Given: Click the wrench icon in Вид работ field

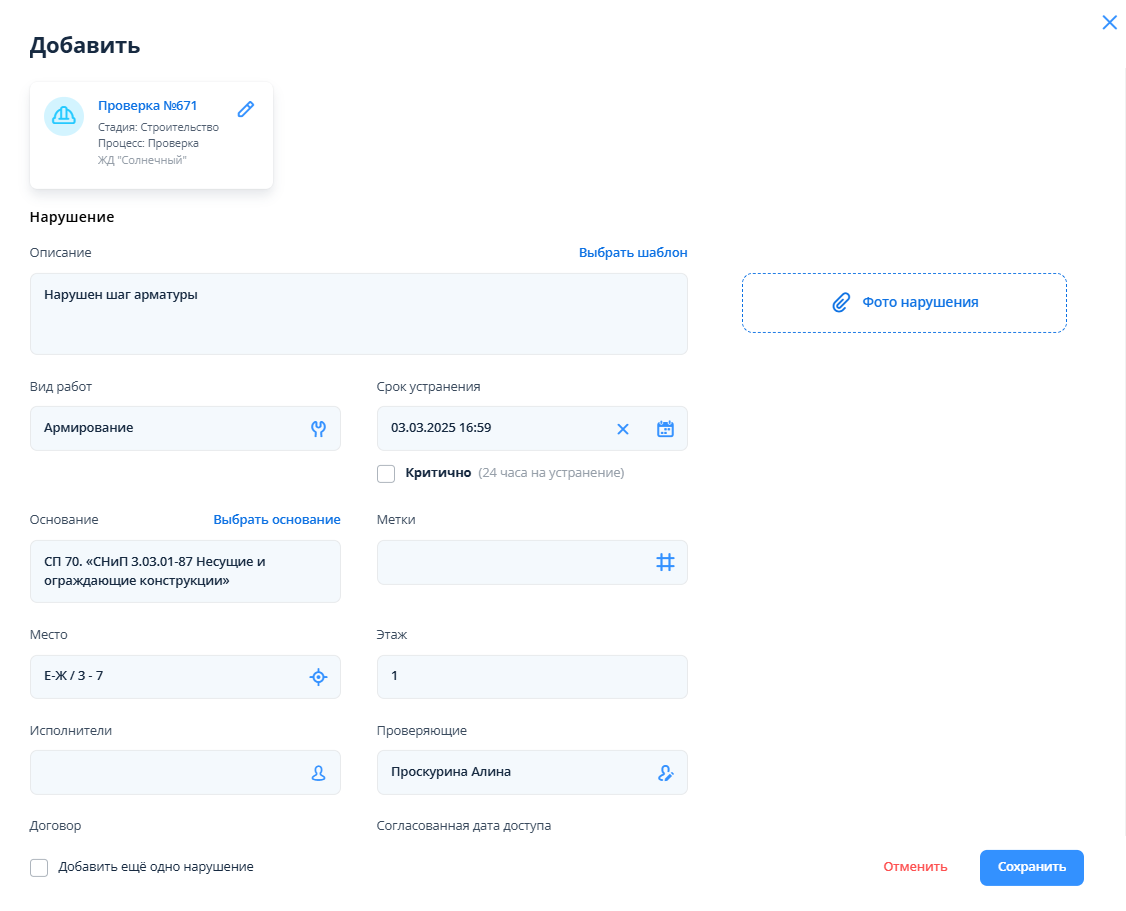Looking at the screenshot, I should coord(319,429).
